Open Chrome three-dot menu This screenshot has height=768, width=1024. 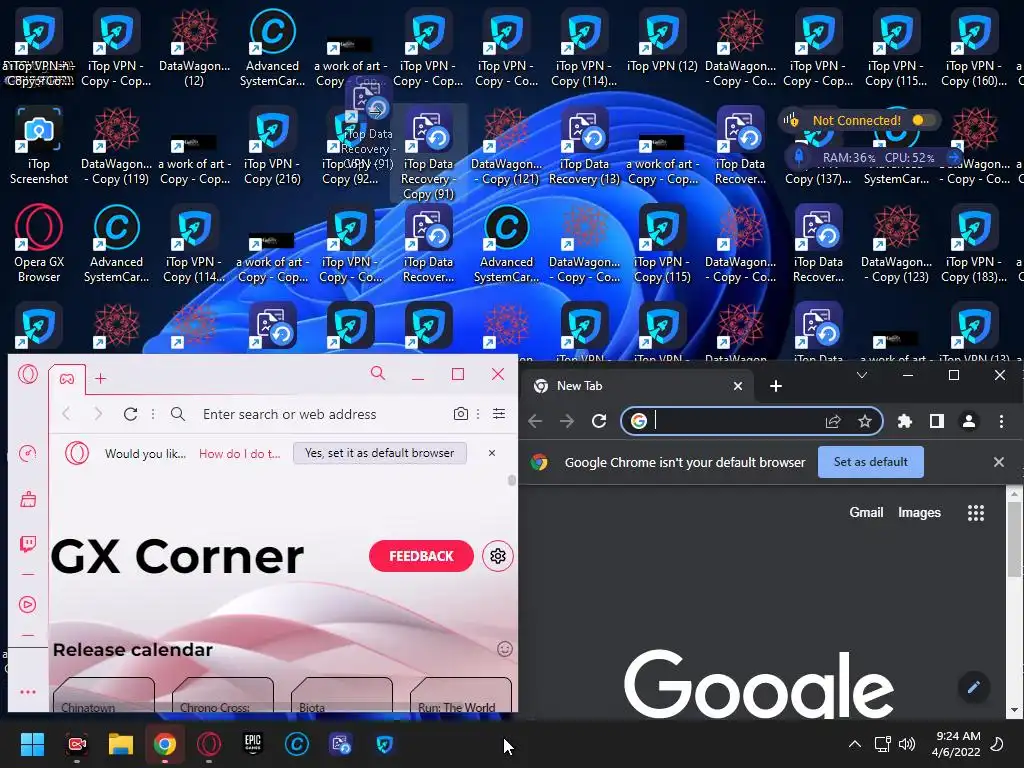[x=1001, y=421]
